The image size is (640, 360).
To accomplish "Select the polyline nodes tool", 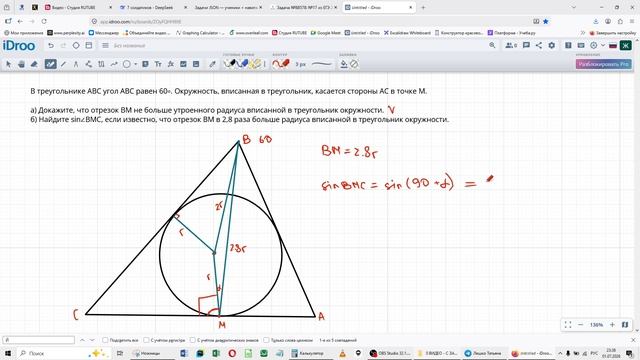I will [x=89, y=64].
